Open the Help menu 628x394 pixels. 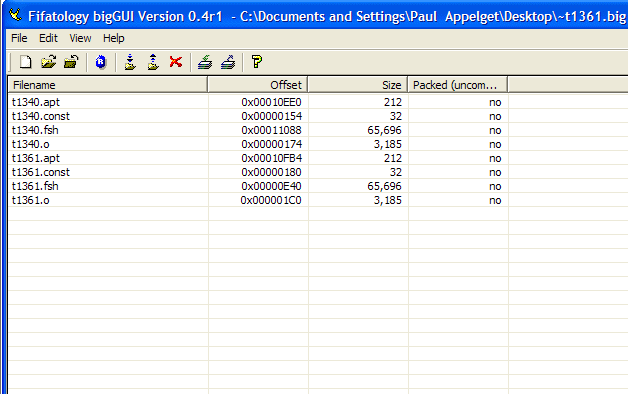tap(114, 38)
